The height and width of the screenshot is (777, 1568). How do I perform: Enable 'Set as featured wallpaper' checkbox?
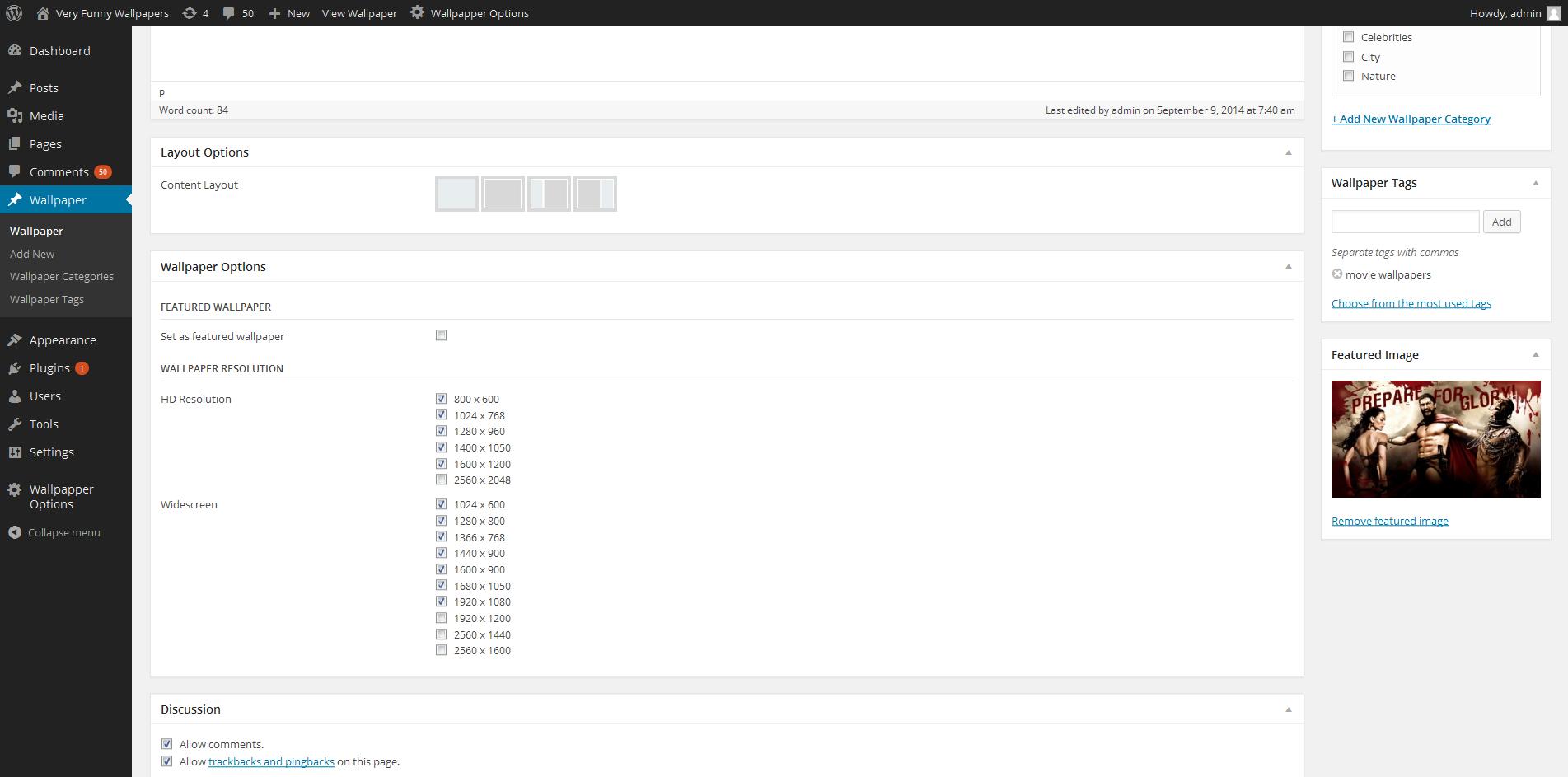pos(442,335)
